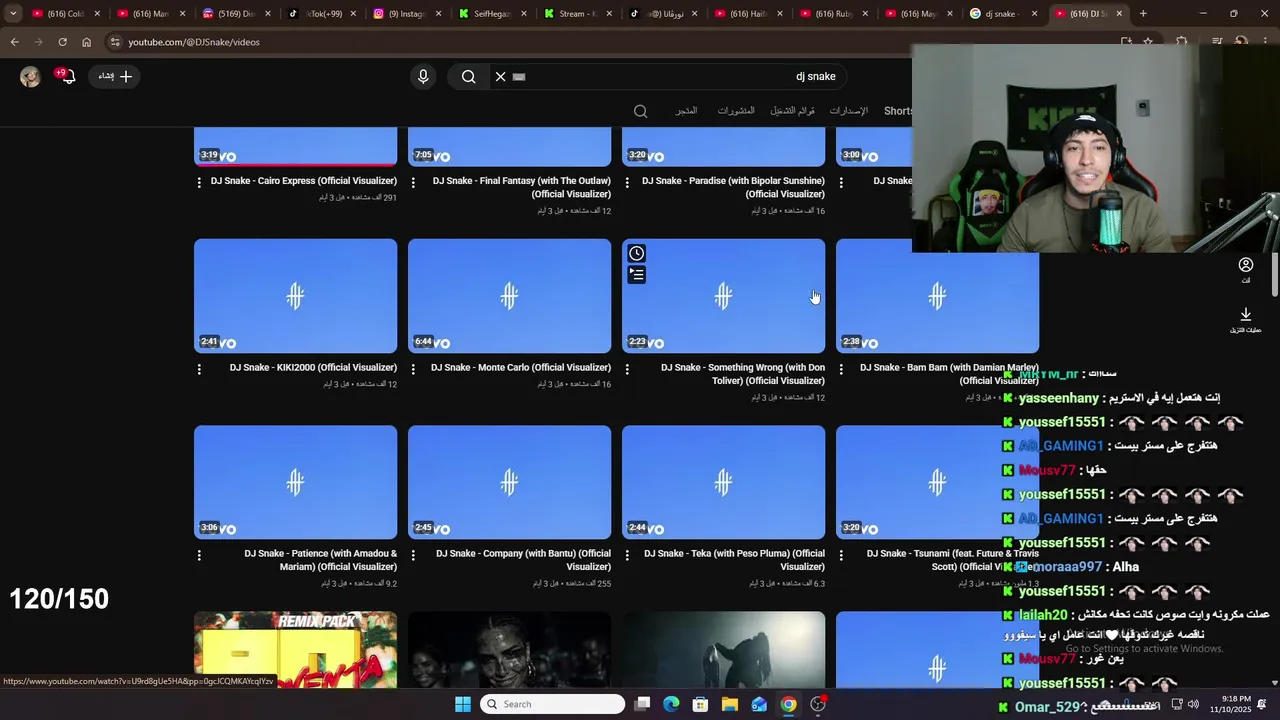This screenshot has height=720, width=1280.
Task: Open 'DJ Snake - Teka (with Peso Pluma)' title link
Action: click(734, 560)
